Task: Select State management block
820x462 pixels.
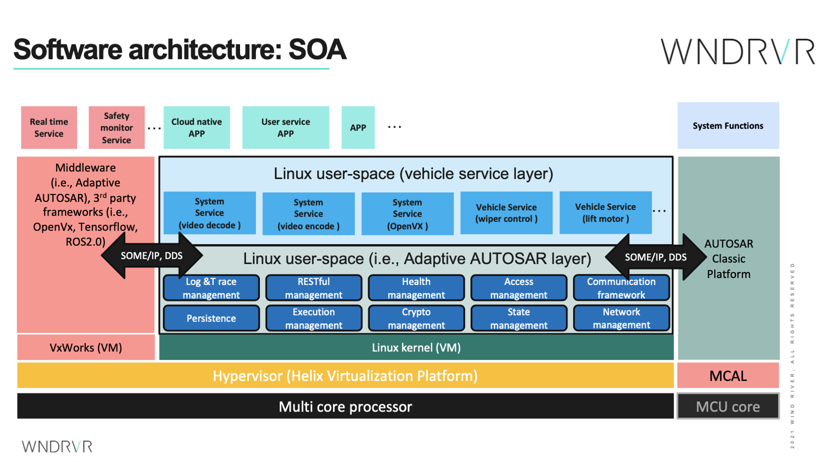Action: [x=519, y=318]
